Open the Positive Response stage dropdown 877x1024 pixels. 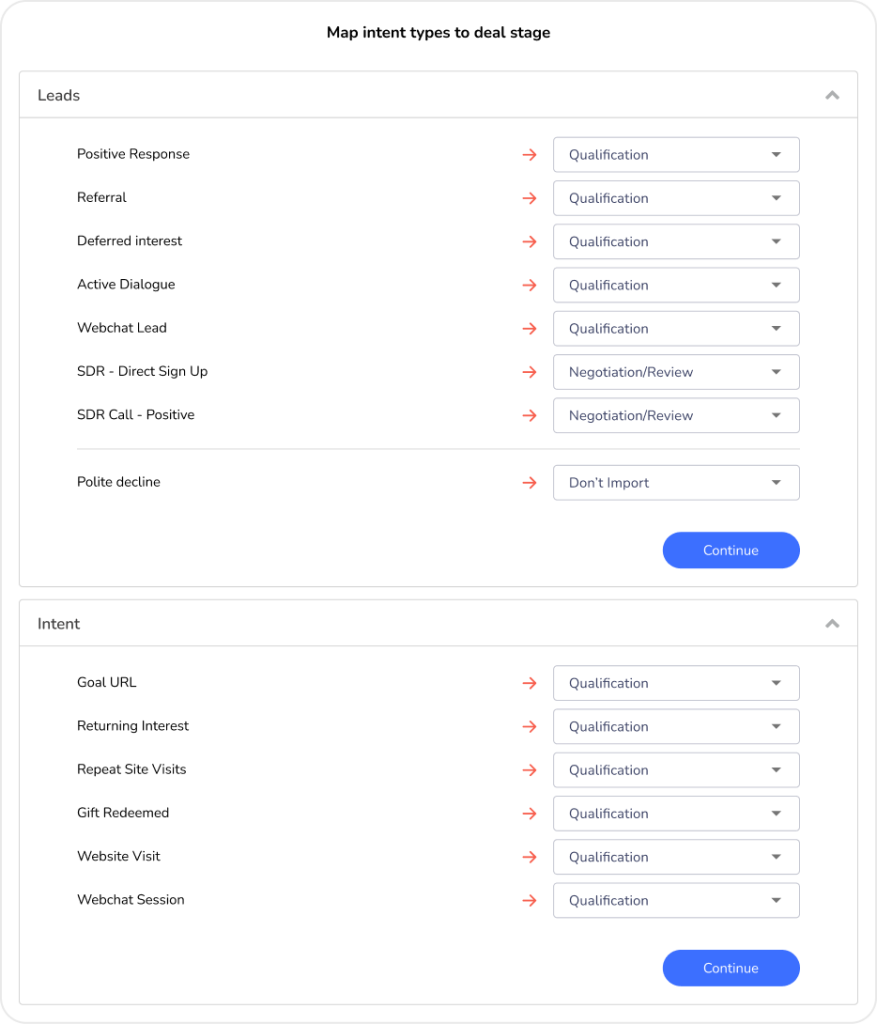pos(676,155)
